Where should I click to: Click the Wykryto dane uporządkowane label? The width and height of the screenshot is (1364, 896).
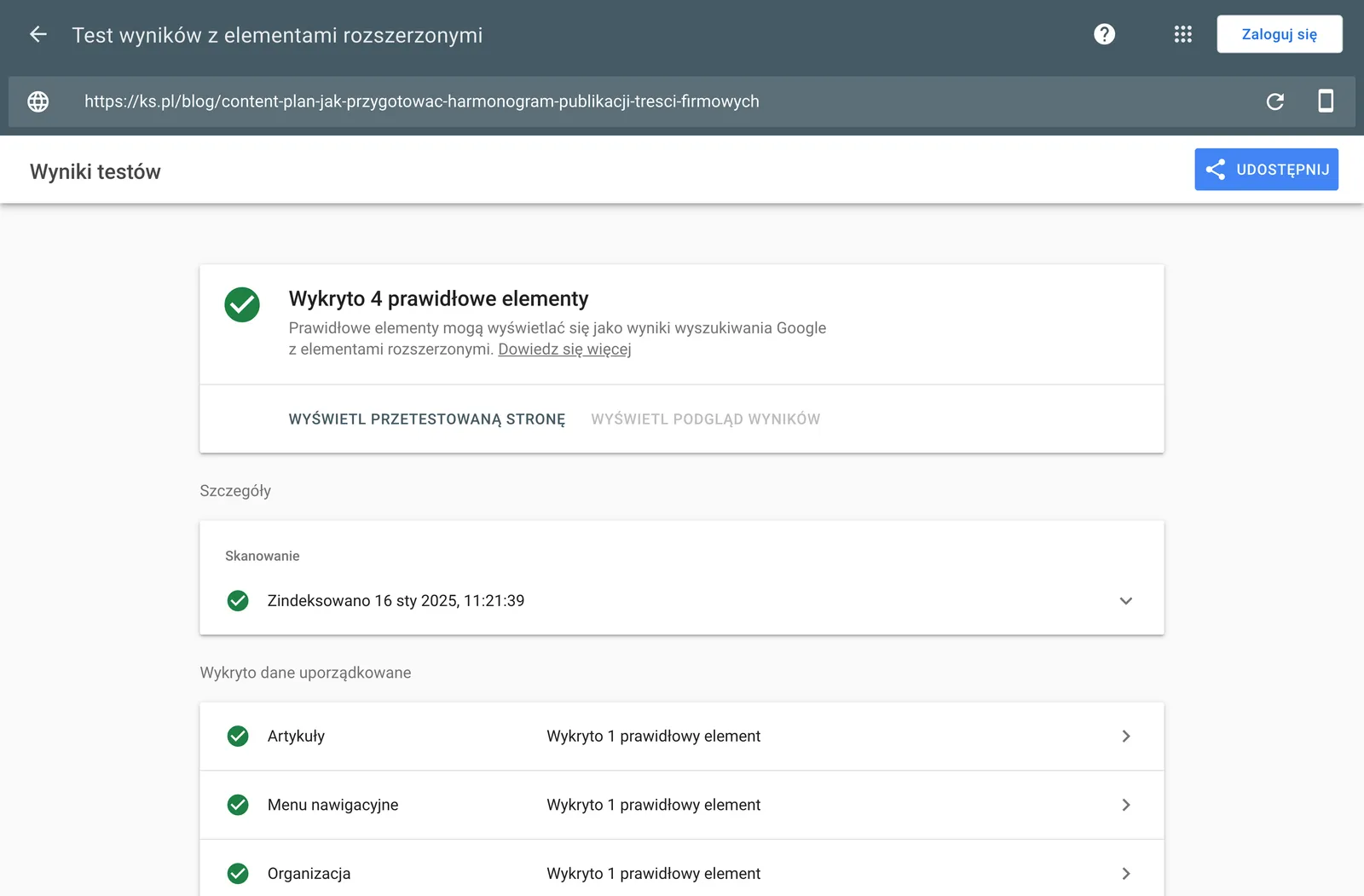click(x=305, y=673)
